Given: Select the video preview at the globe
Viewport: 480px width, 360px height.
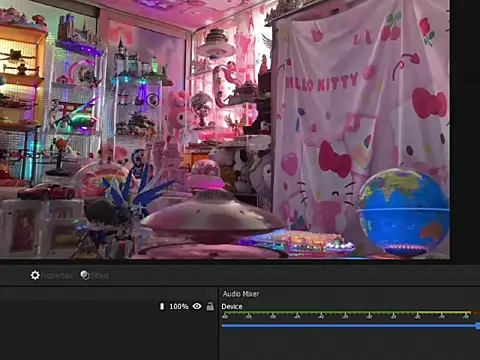Looking at the screenshot, I should [x=403, y=212].
